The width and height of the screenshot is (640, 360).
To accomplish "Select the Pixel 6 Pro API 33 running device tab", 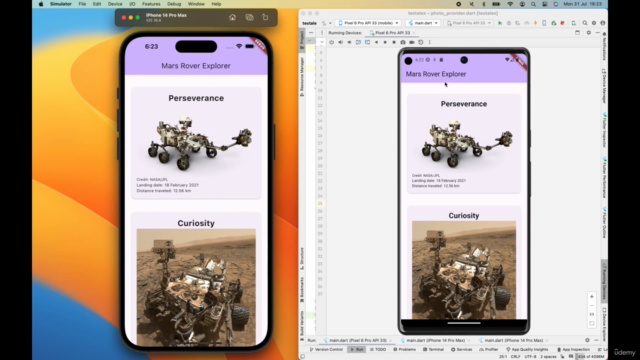I will (392, 33).
